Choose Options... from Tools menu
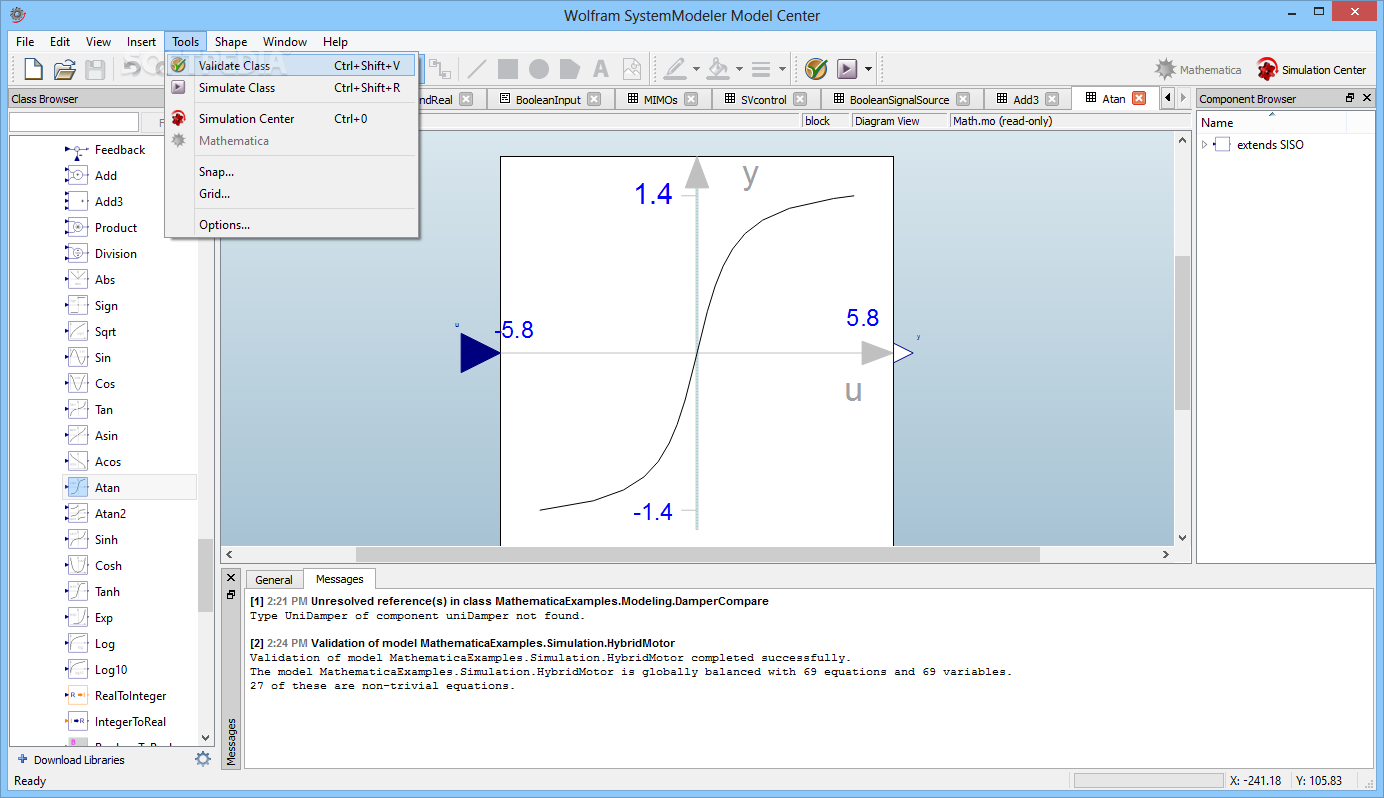 click(x=291, y=225)
